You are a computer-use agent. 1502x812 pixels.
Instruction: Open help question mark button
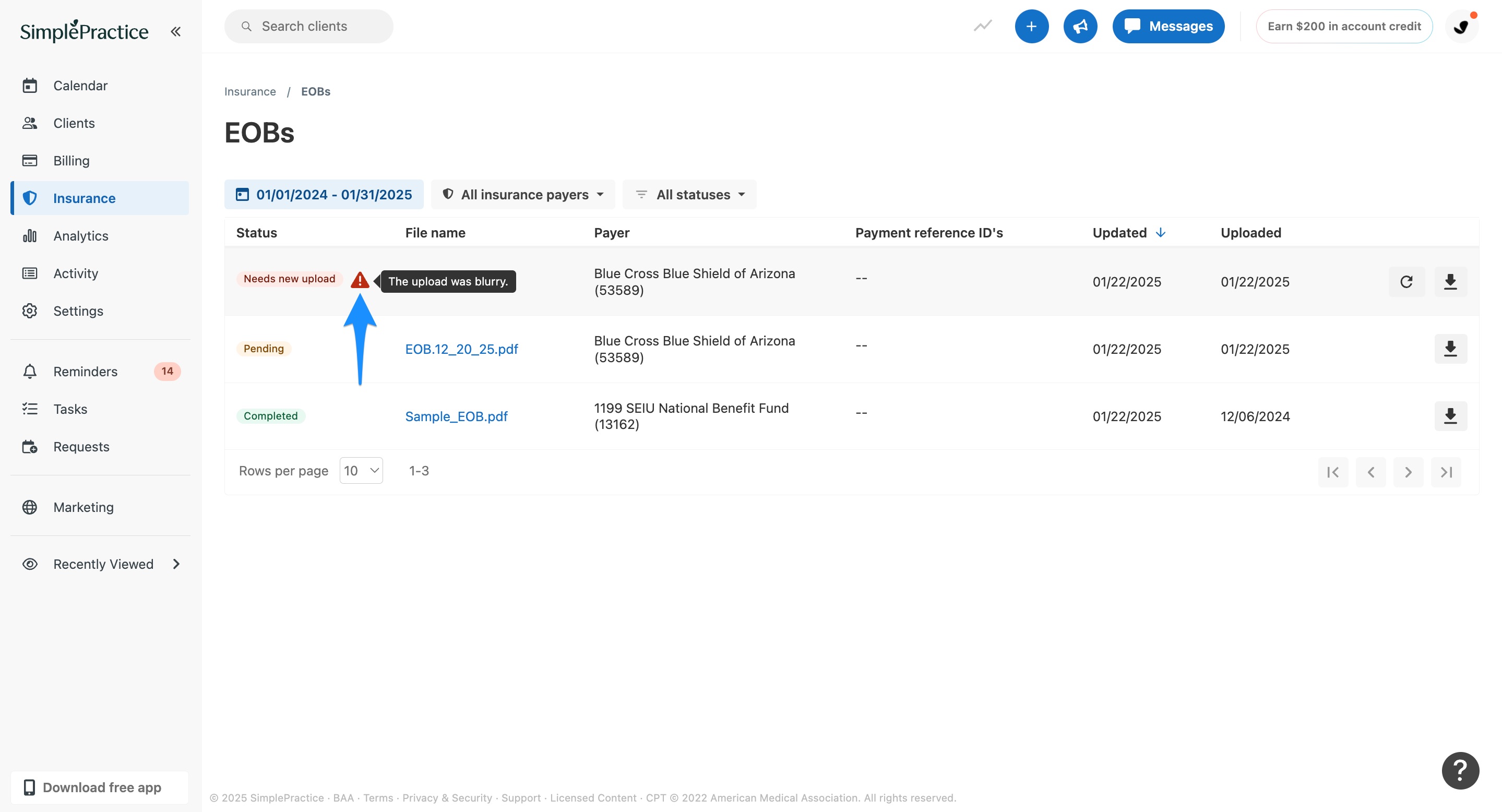click(1460, 771)
